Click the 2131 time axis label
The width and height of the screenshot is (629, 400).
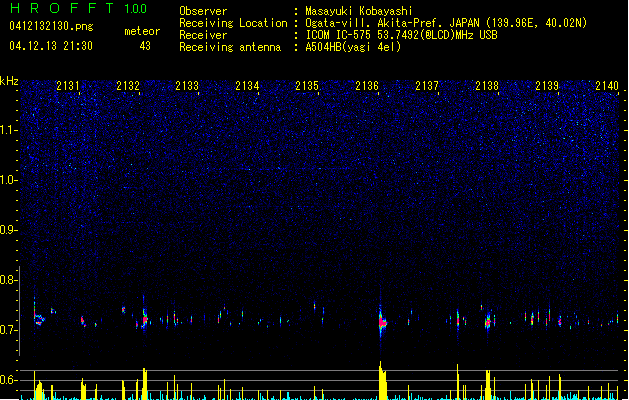click(68, 86)
